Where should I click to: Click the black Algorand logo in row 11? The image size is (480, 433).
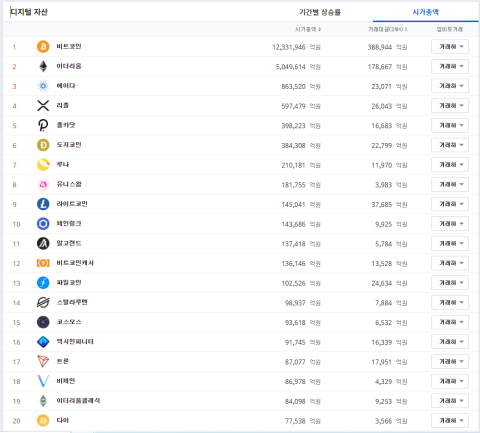pos(43,244)
